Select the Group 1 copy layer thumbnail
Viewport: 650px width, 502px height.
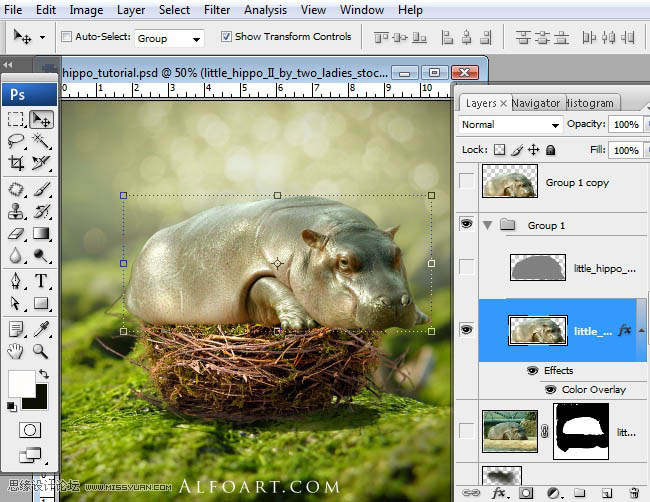(x=510, y=183)
